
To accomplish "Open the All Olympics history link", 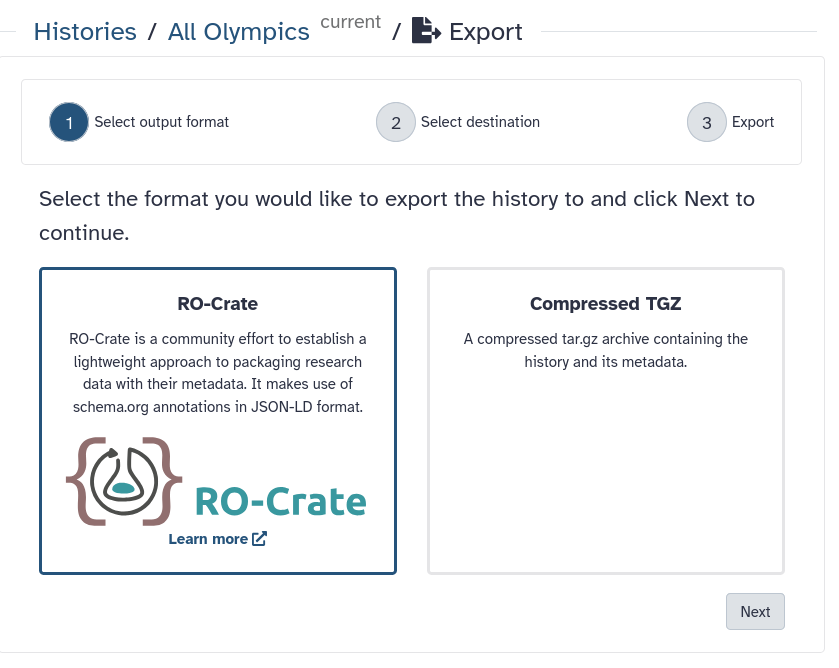I will (238, 31).
